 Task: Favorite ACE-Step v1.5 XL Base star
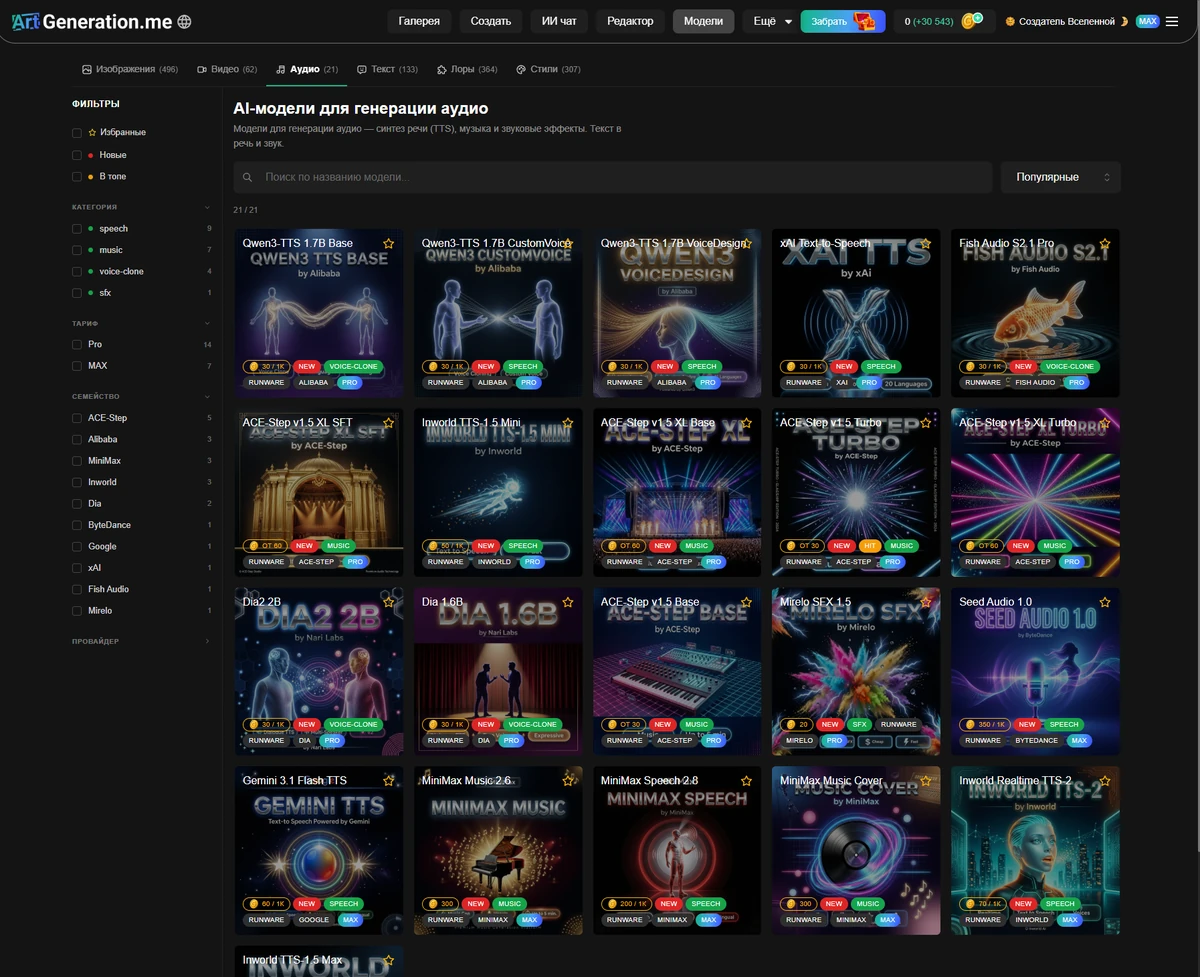click(x=747, y=423)
